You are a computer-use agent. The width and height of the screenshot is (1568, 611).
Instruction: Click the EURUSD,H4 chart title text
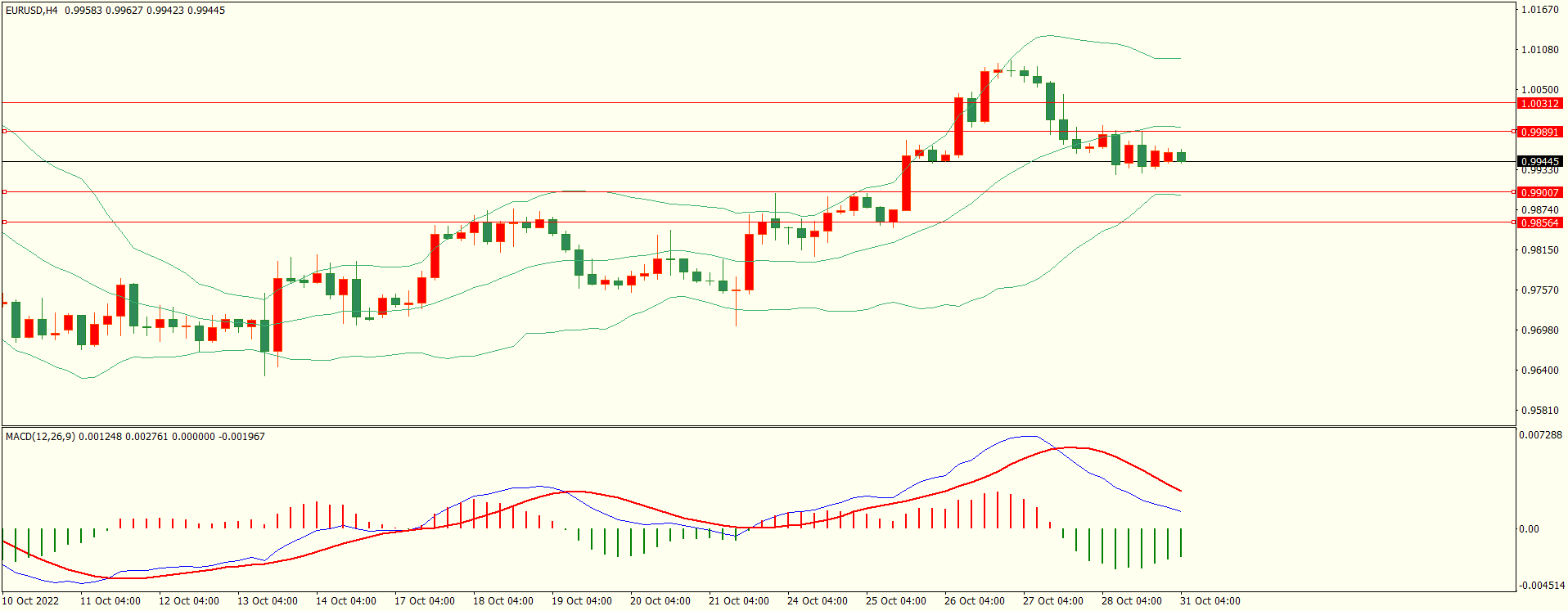32,11
